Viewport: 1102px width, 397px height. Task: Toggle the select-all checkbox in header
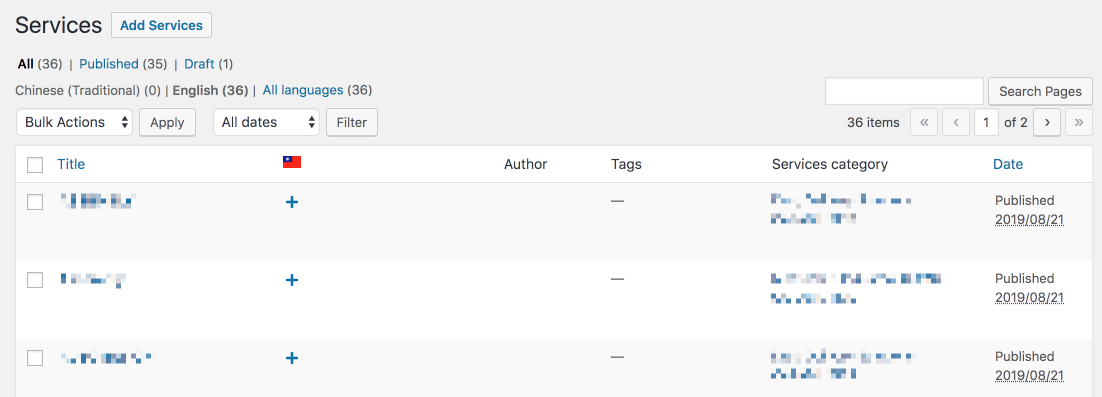point(35,165)
